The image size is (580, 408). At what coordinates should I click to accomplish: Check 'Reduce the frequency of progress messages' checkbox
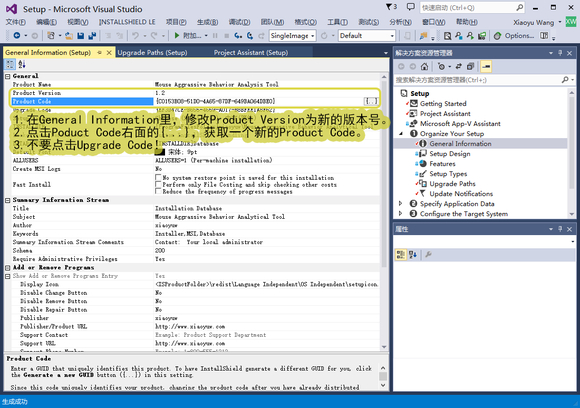[158, 191]
